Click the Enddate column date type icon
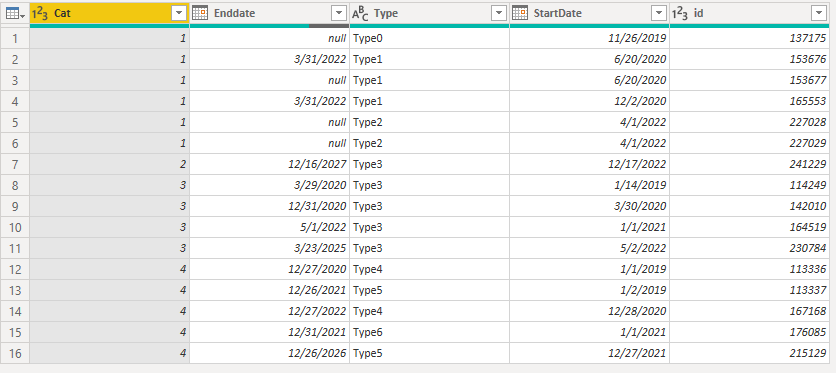 [x=199, y=14]
